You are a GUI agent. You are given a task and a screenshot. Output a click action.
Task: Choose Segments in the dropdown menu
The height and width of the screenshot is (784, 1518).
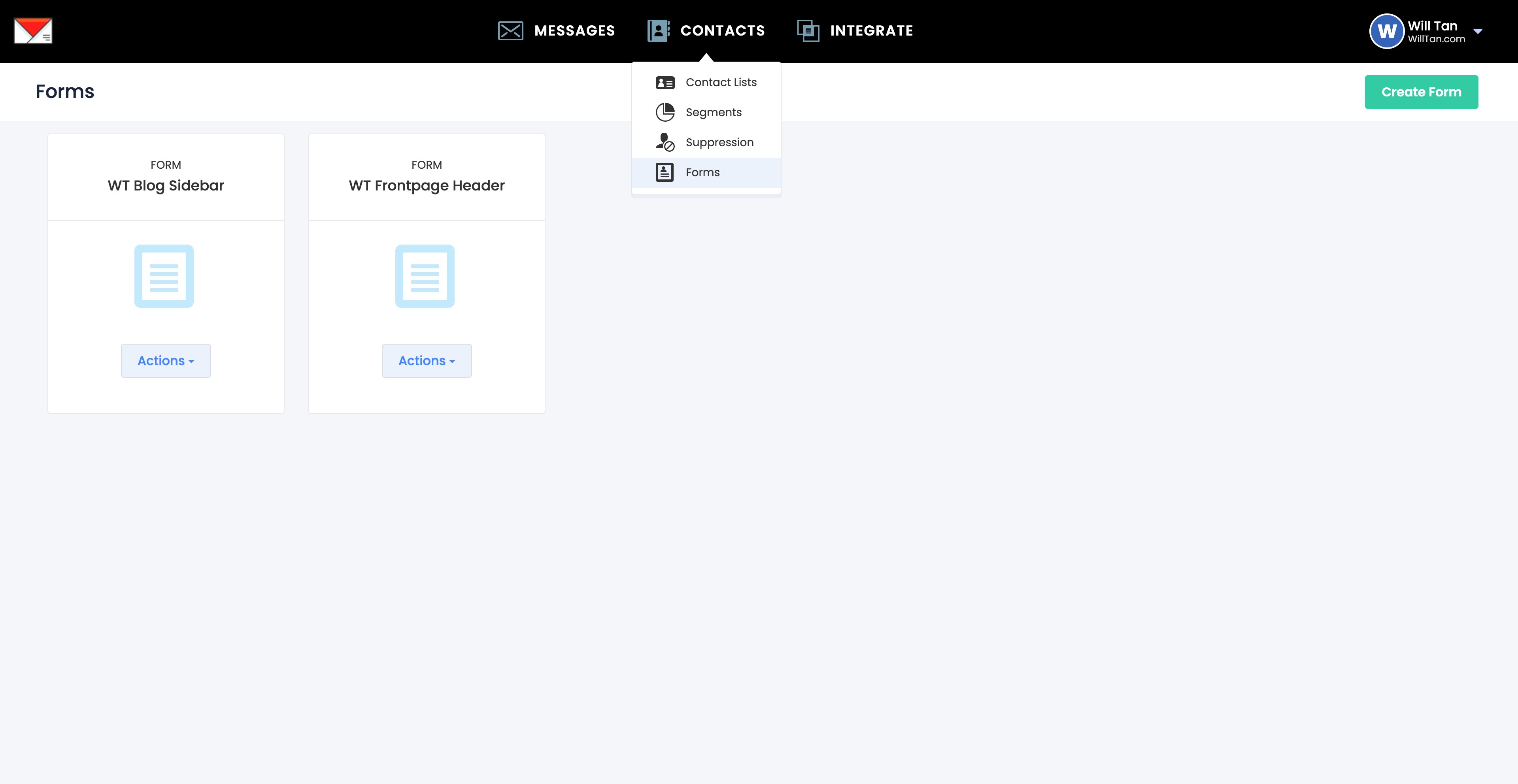click(713, 113)
